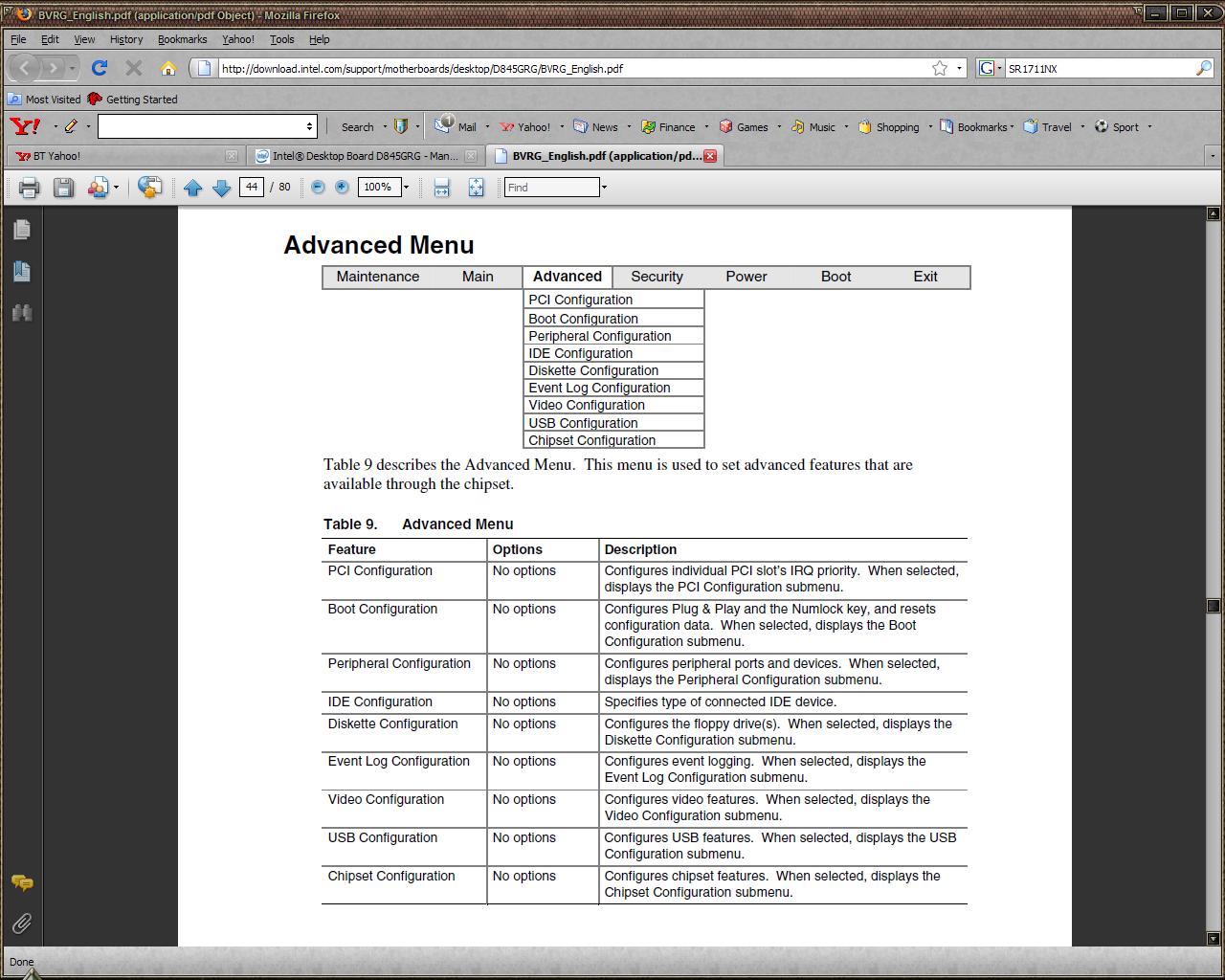Open the Attachments paperclip panel

tap(22, 924)
